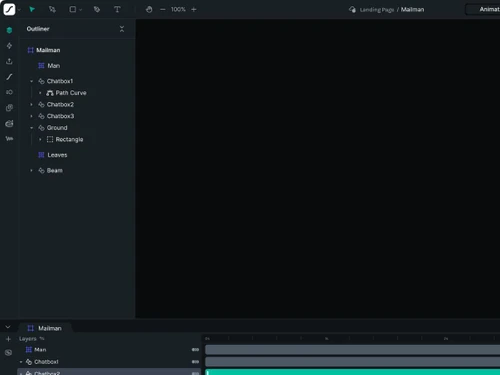Click the icon next to Layers label
This screenshot has height=375, width=500.
point(42,339)
